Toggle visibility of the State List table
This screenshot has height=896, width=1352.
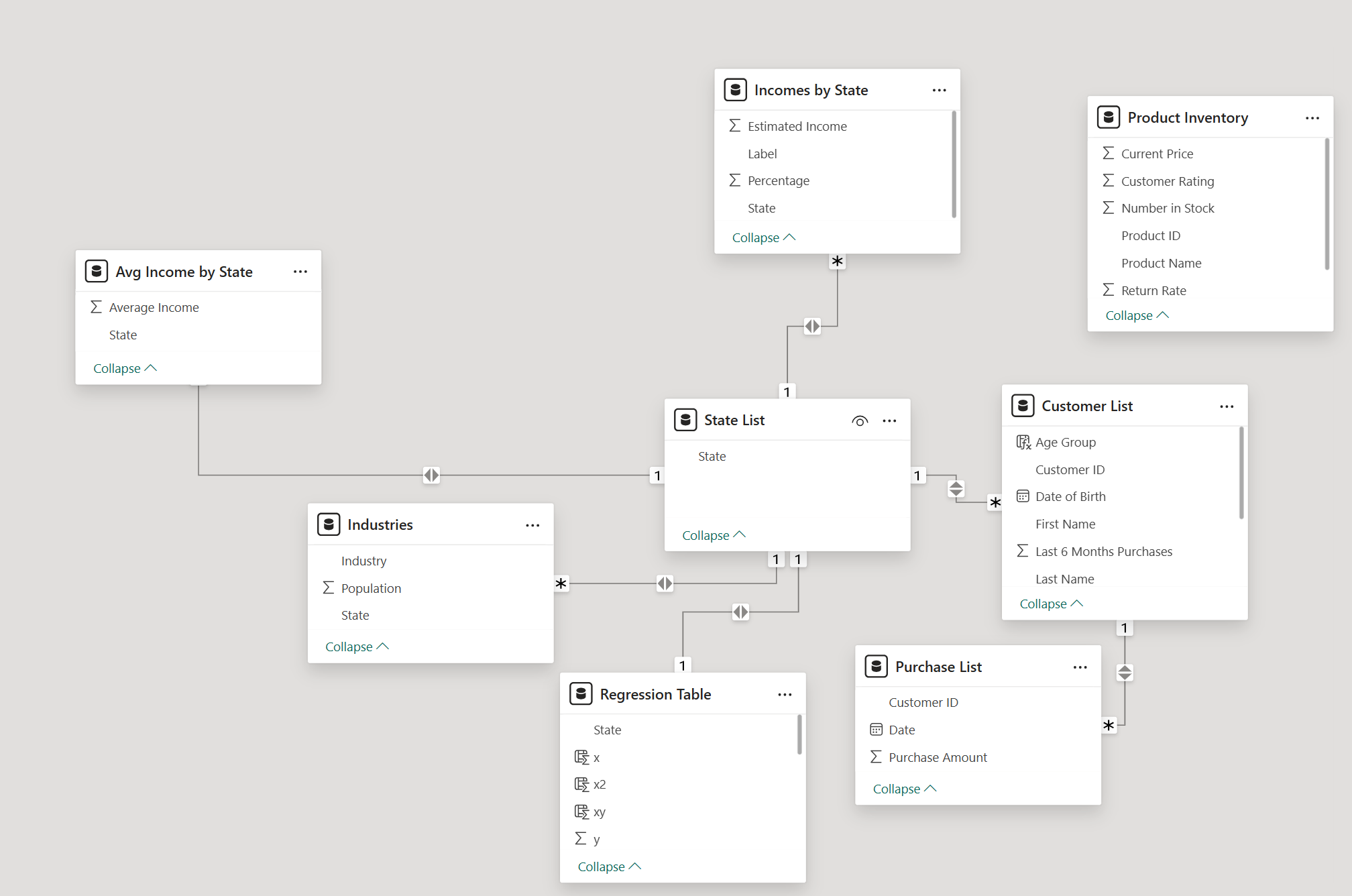pos(860,421)
